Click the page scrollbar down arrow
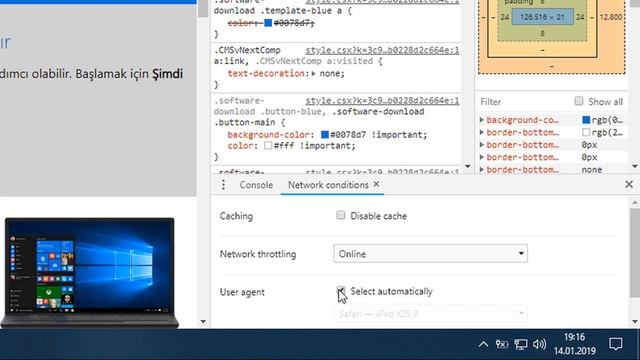This screenshot has width=640, height=360. 203,322
